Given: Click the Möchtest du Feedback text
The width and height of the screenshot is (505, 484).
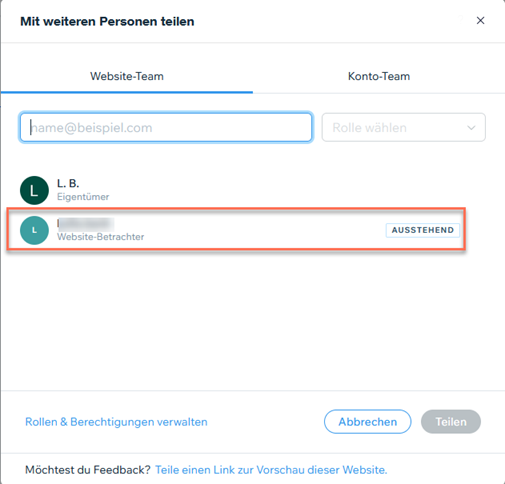Looking at the screenshot, I should [x=88, y=470].
